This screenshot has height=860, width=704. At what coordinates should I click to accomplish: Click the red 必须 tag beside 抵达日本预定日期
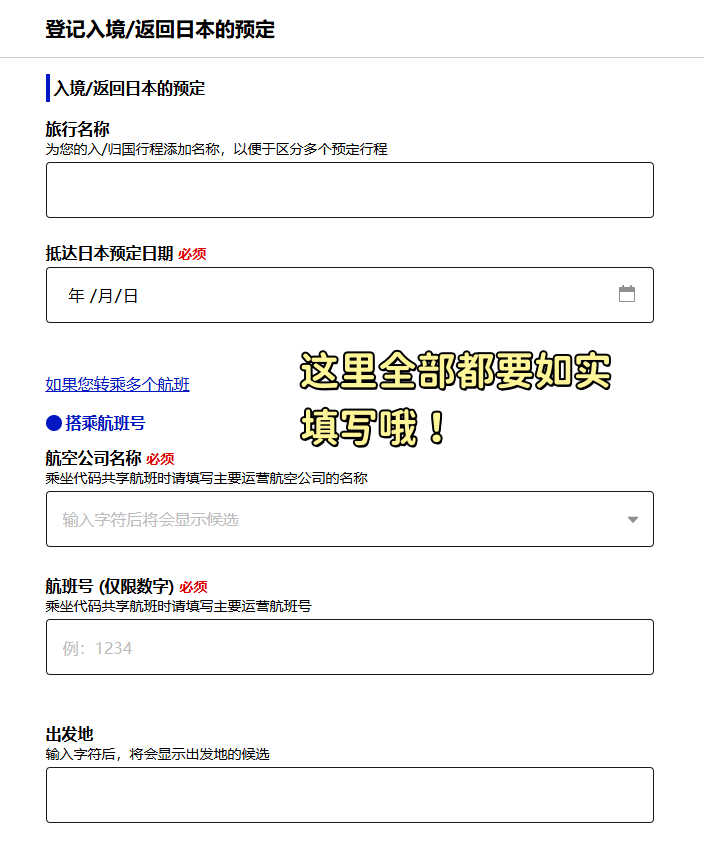coord(192,254)
